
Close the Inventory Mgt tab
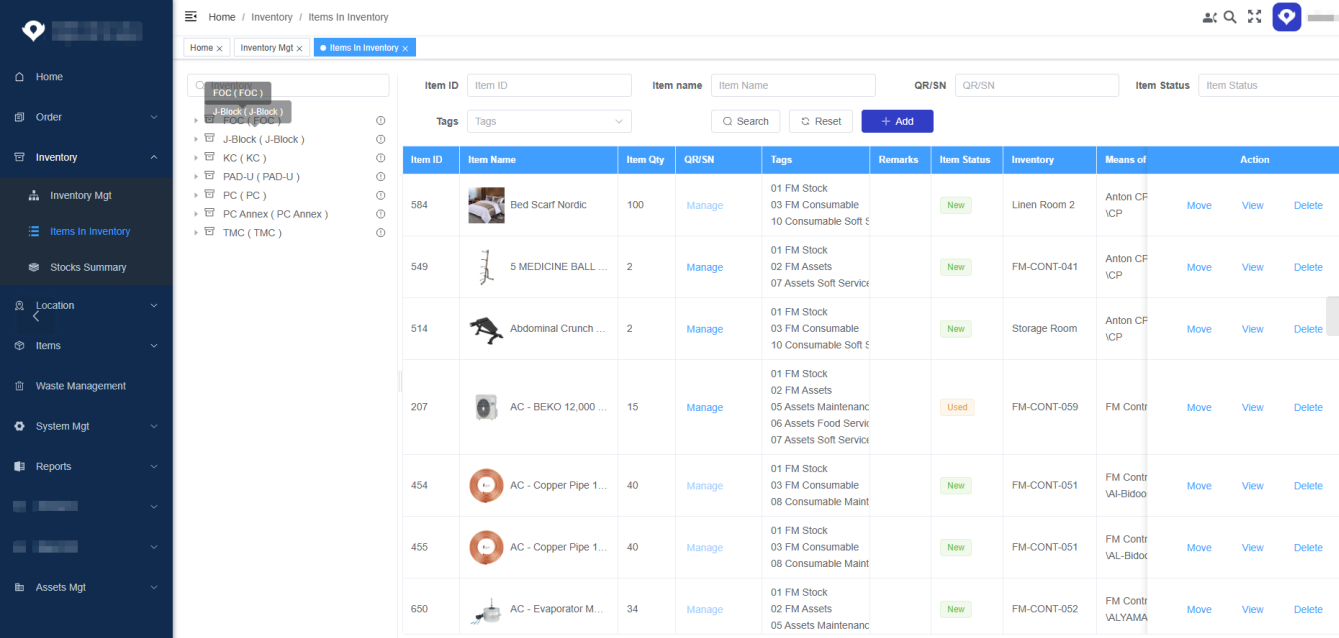[x=299, y=49]
